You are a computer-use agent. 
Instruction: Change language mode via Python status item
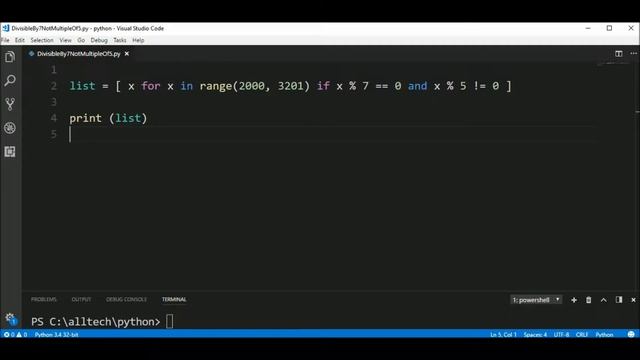pyautogui.click(x=604, y=334)
